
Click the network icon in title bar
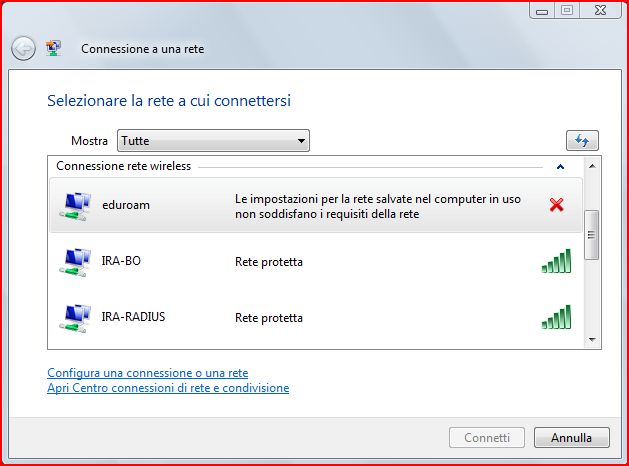click(54, 48)
